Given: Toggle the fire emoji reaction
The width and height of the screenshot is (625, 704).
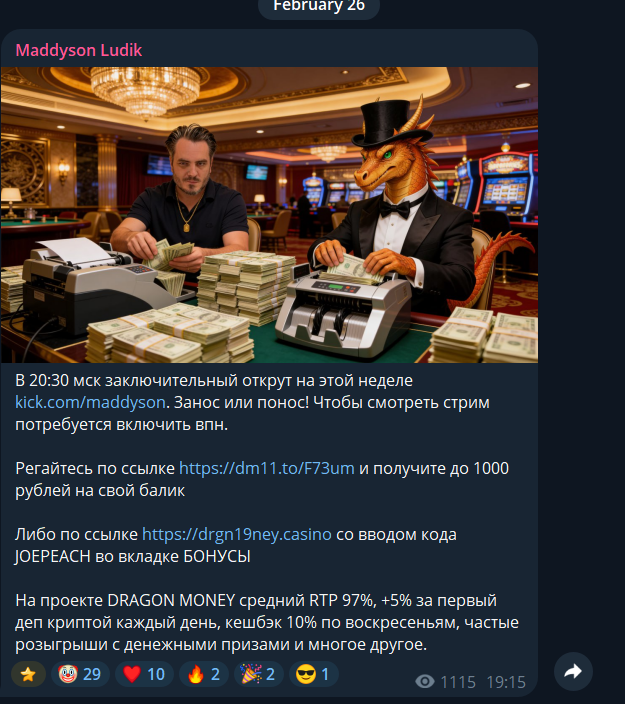Looking at the screenshot, I should point(204,674).
